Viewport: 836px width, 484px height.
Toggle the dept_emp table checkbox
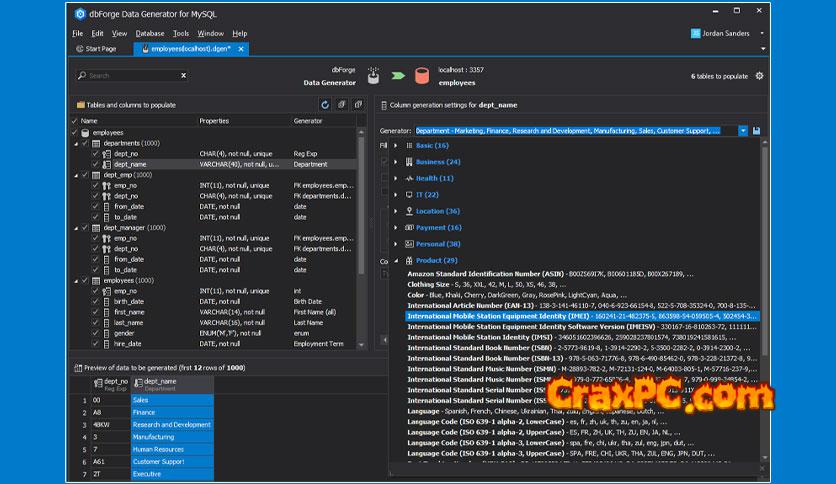click(x=84, y=175)
